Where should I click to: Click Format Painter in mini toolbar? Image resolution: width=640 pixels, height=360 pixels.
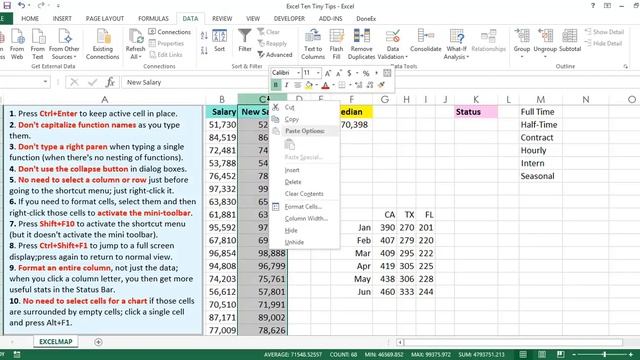[x=381, y=85]
